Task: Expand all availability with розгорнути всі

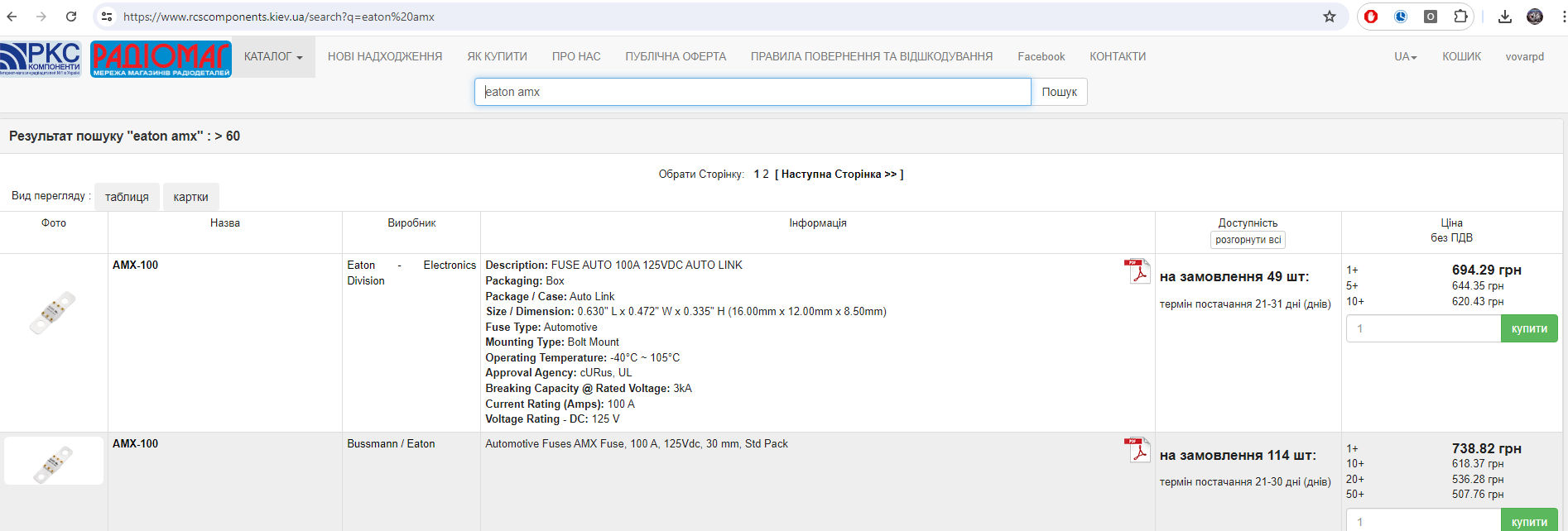Action: click(x=1248, y=240)
